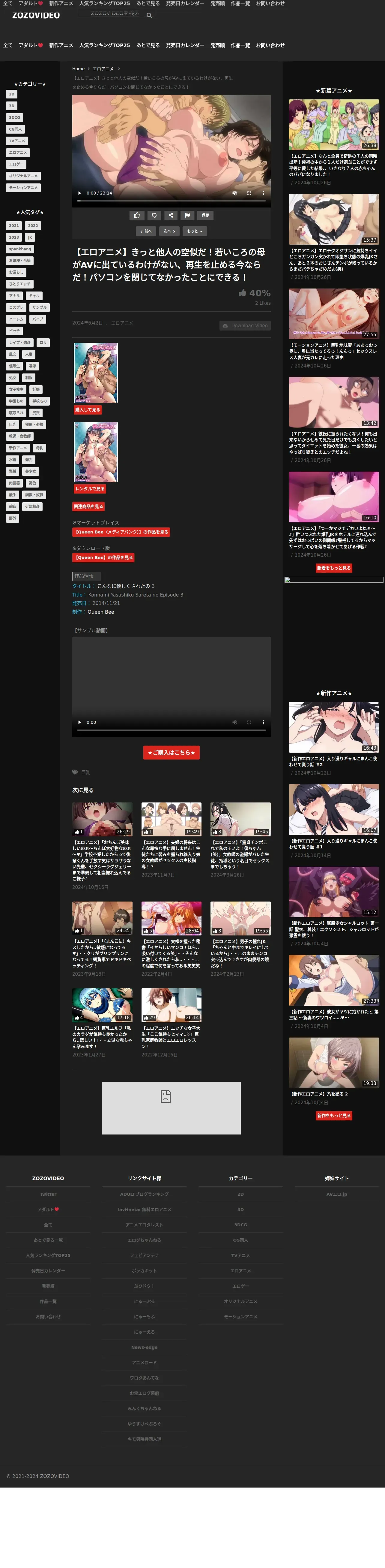Click the ★ご購入はこちら★ purchase button
The width and height of the screenshot is (385, 1568).
click(172, 753)
